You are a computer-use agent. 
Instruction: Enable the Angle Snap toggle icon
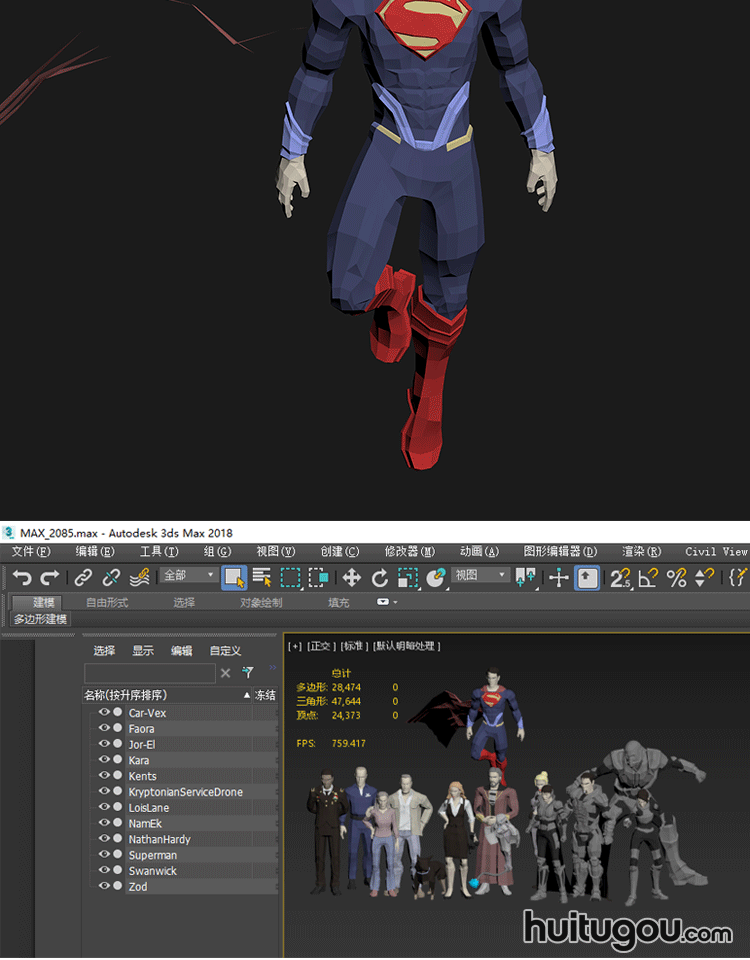click(x=648, y=577)
